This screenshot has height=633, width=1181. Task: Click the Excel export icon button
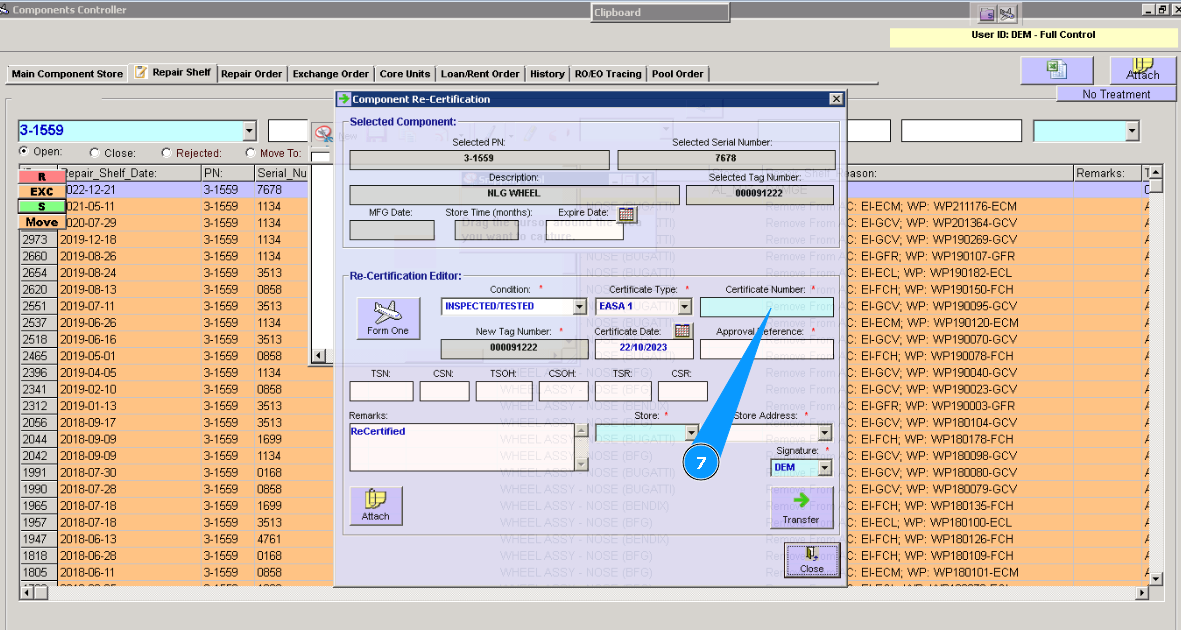(x=1056, y=70)
